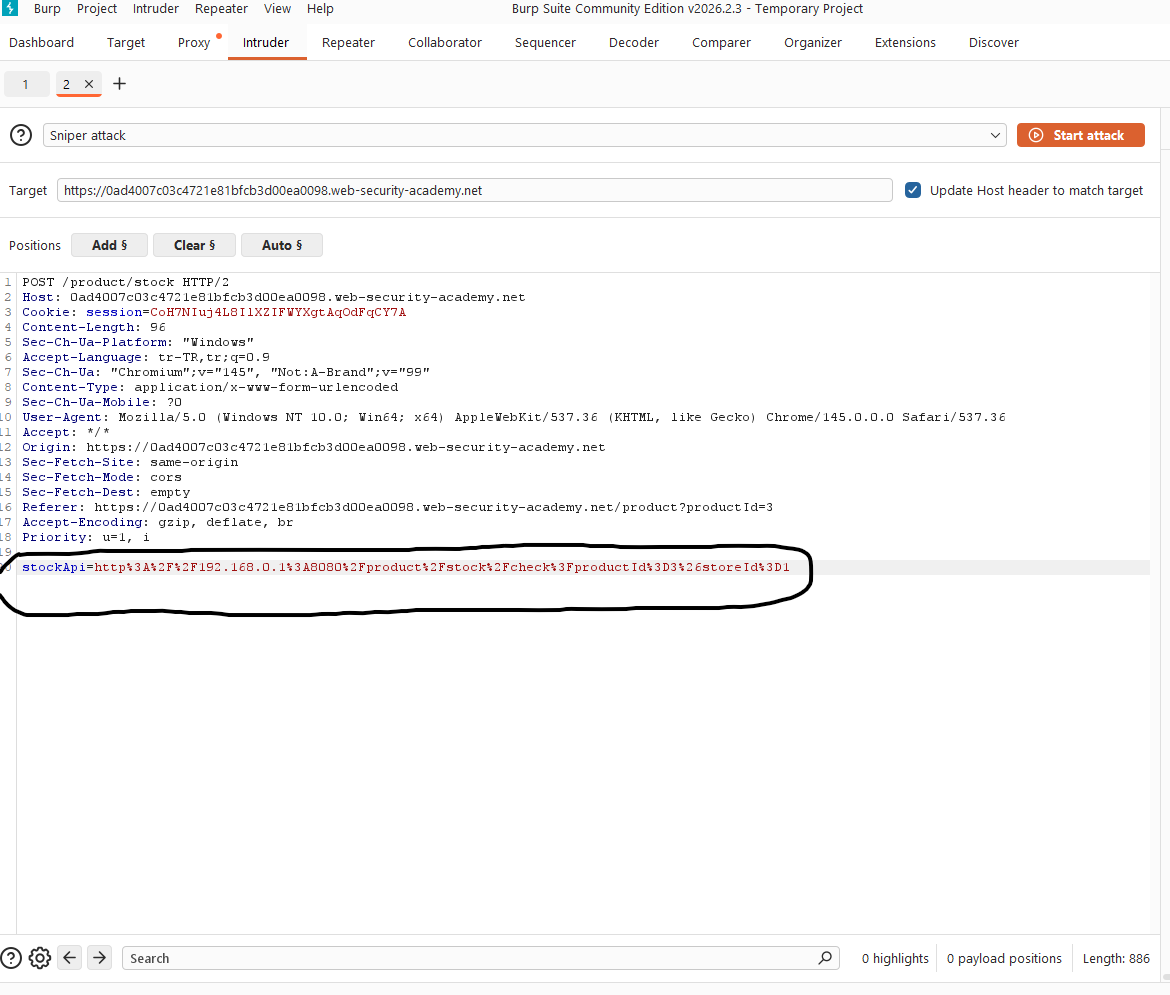Screen dimensions: 1170x995
Task: Open editor settings gear icon
Action: tap(40, 958)
